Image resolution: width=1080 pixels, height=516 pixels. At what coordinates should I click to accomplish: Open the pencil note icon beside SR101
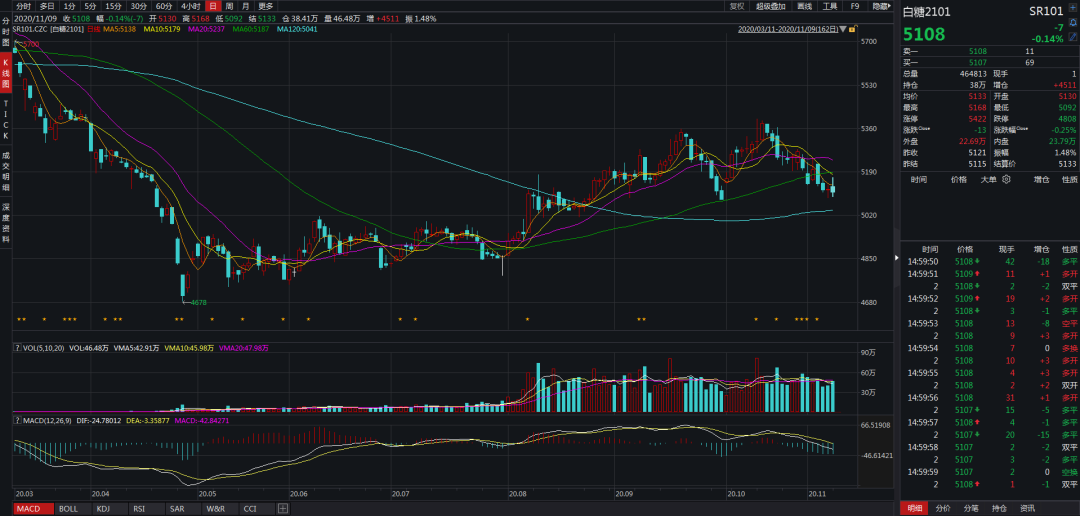(x=1072, y=36)
